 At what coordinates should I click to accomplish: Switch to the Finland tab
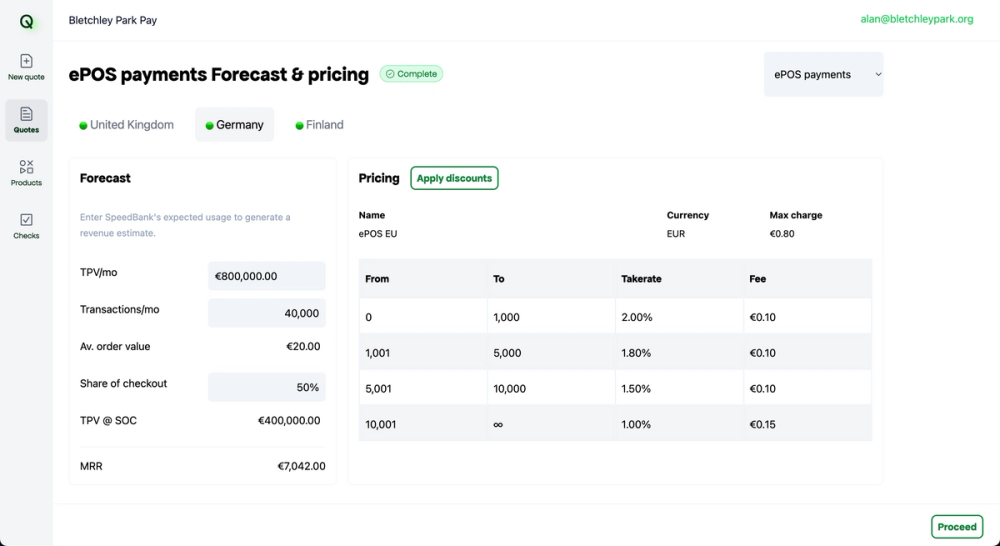click(x=320, y=125)
